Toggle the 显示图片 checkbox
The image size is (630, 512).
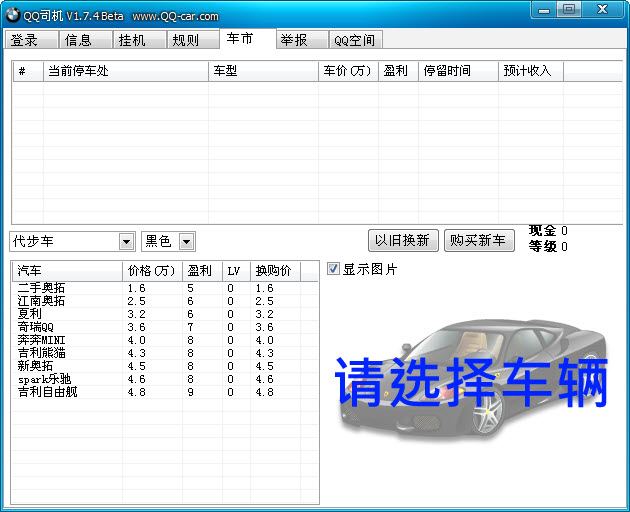coord(333,268)
